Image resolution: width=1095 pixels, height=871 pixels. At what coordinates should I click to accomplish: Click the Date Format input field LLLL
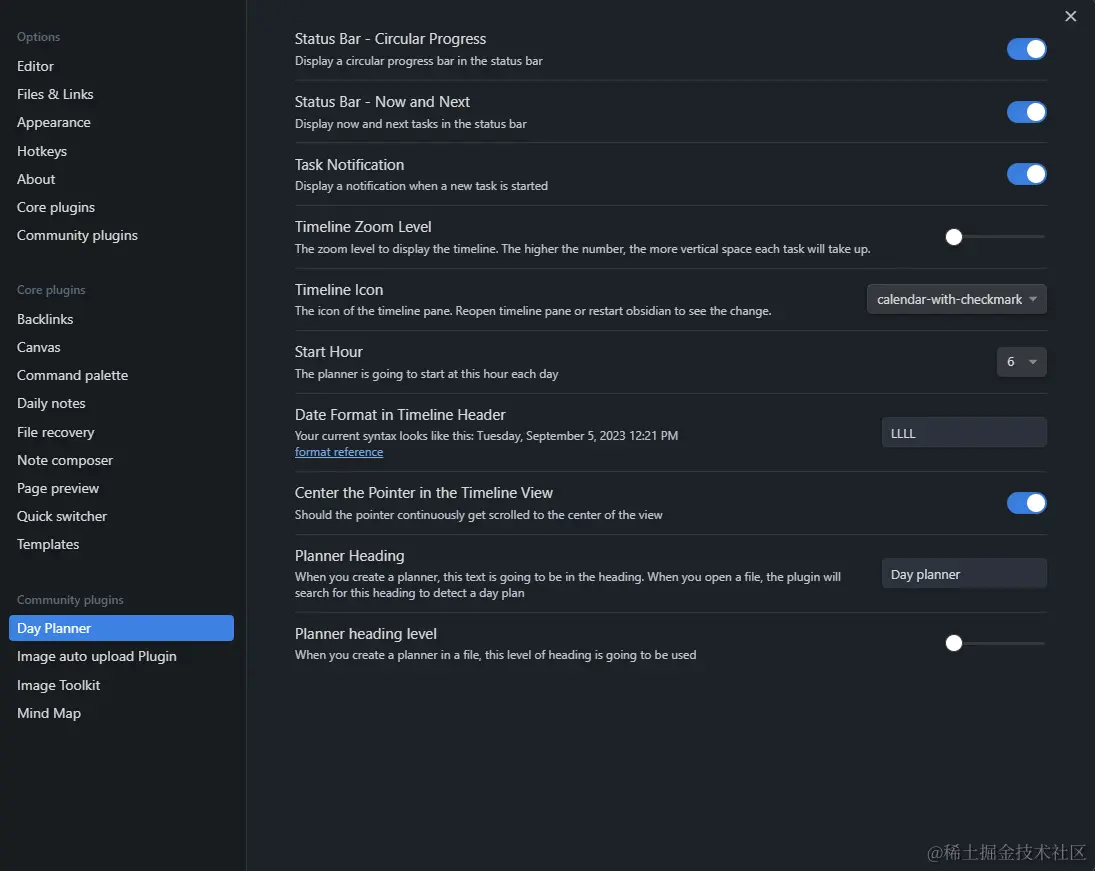(x=964, y=433)
